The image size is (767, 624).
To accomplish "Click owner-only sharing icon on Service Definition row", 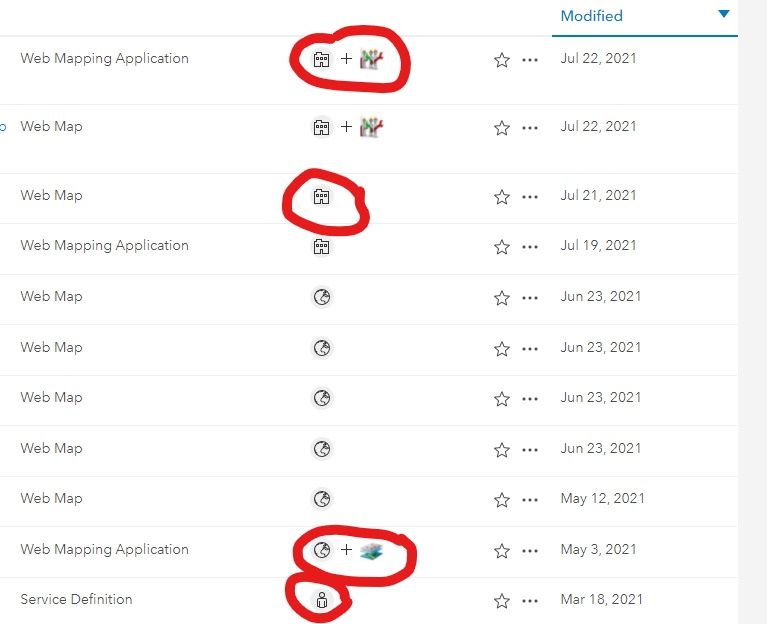I will (x=321, y=601).
